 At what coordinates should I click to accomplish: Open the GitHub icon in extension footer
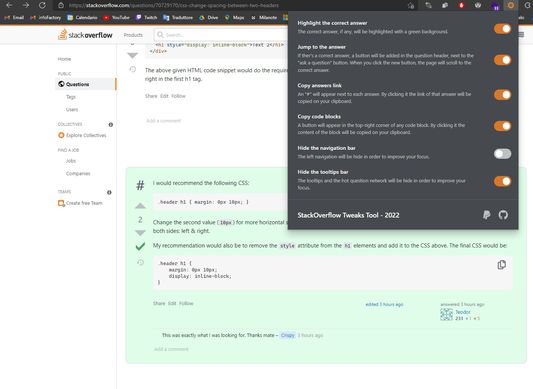click(503, 215)
